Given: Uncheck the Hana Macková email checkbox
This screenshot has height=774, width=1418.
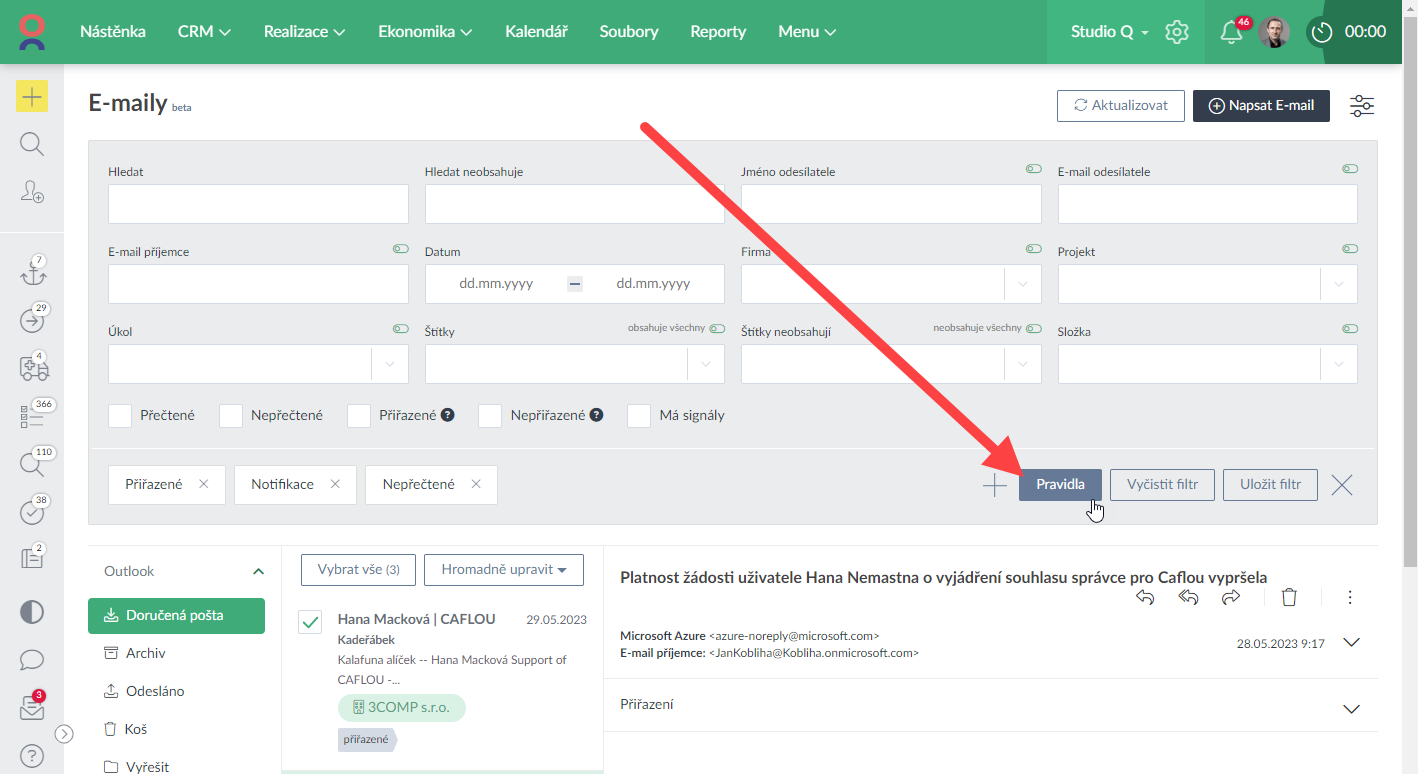Looking at the screenshot, I should coord(310,621).
